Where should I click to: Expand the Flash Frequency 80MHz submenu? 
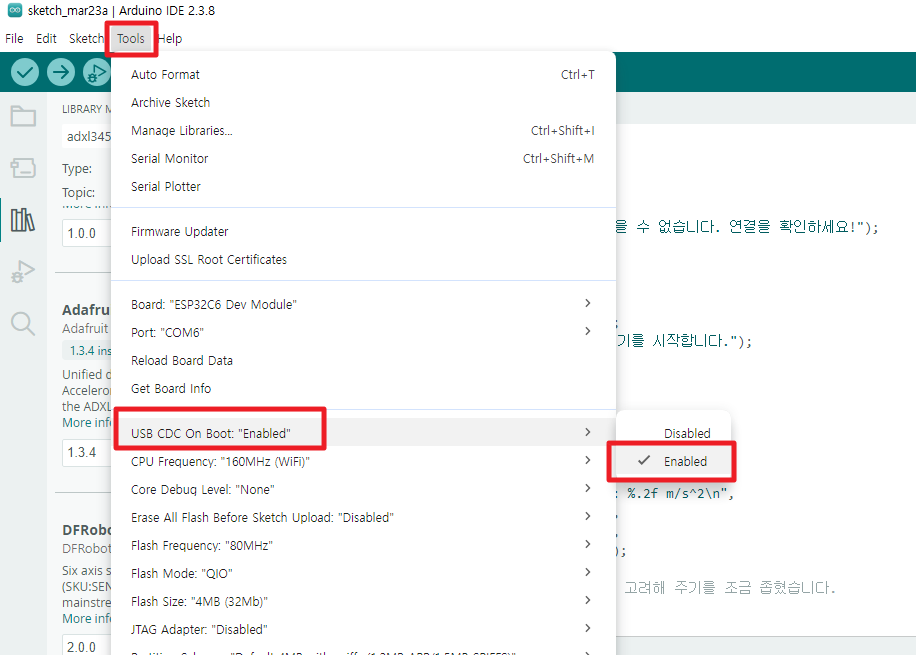tap(363, 545)
